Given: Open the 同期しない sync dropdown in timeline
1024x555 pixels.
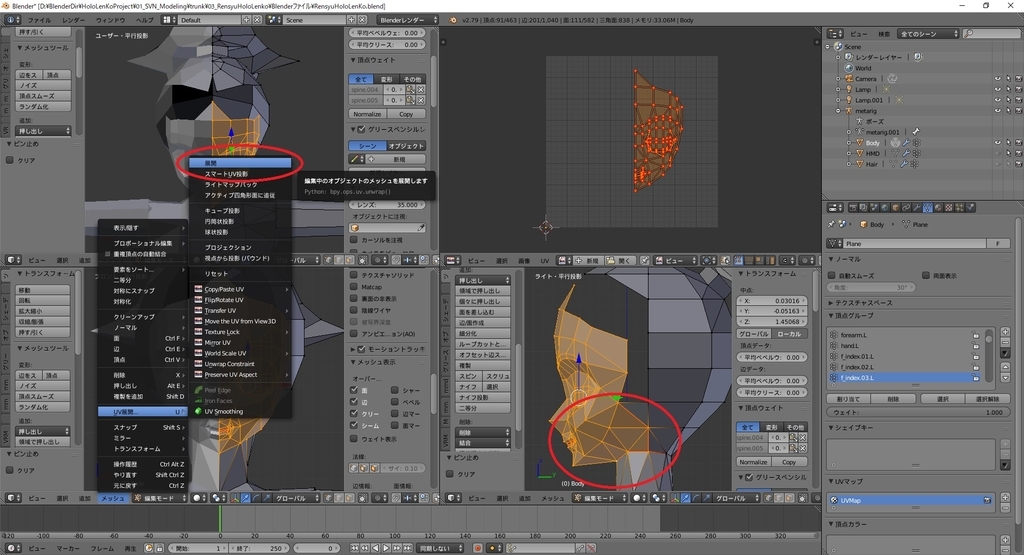Looking at the screenshot, I should click(440, 548).
